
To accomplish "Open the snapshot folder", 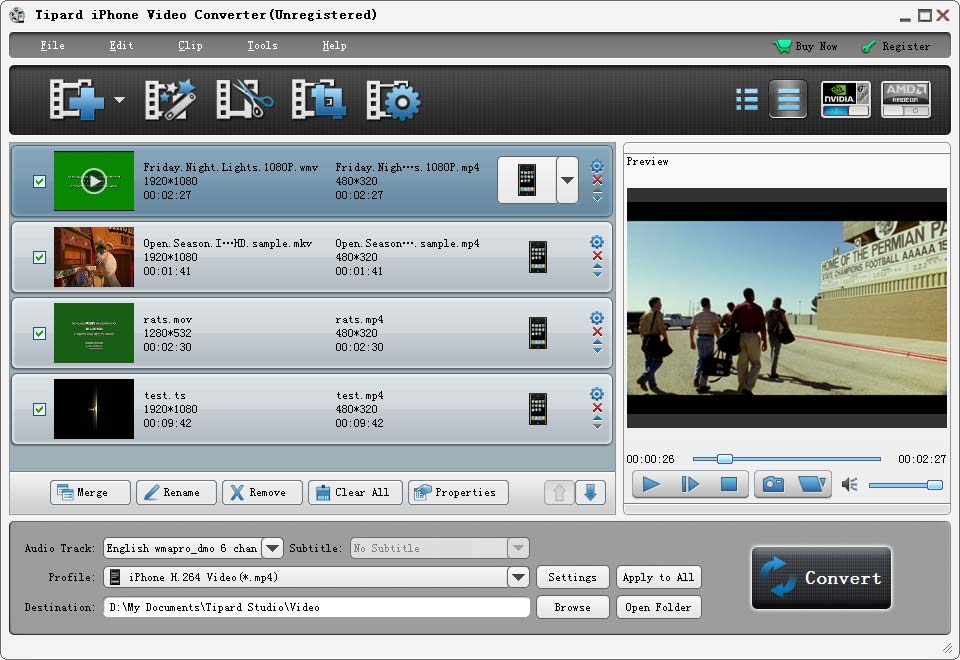I will (x=812, y=484).
